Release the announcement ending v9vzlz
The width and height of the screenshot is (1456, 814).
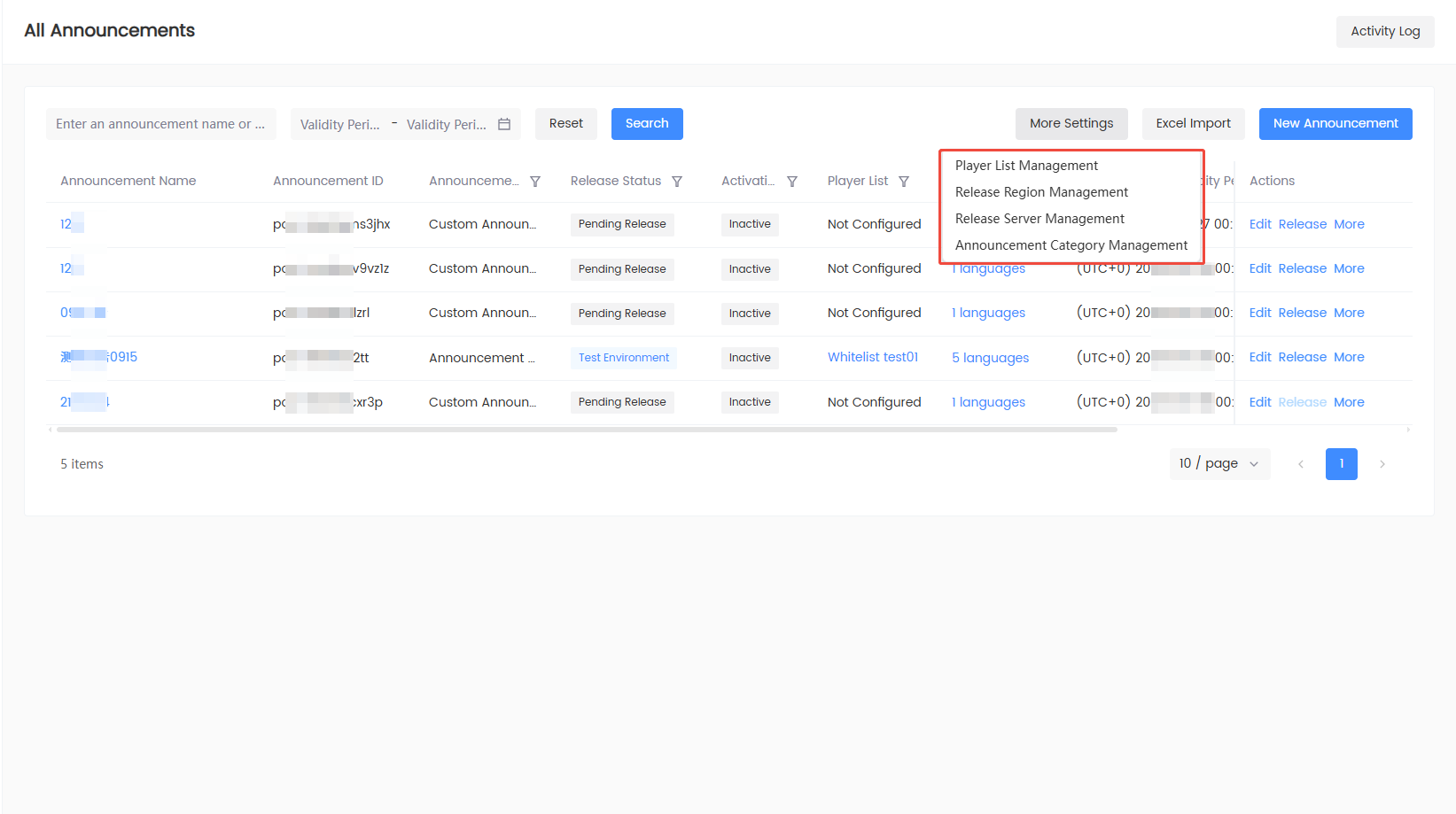click(1303, 269)
